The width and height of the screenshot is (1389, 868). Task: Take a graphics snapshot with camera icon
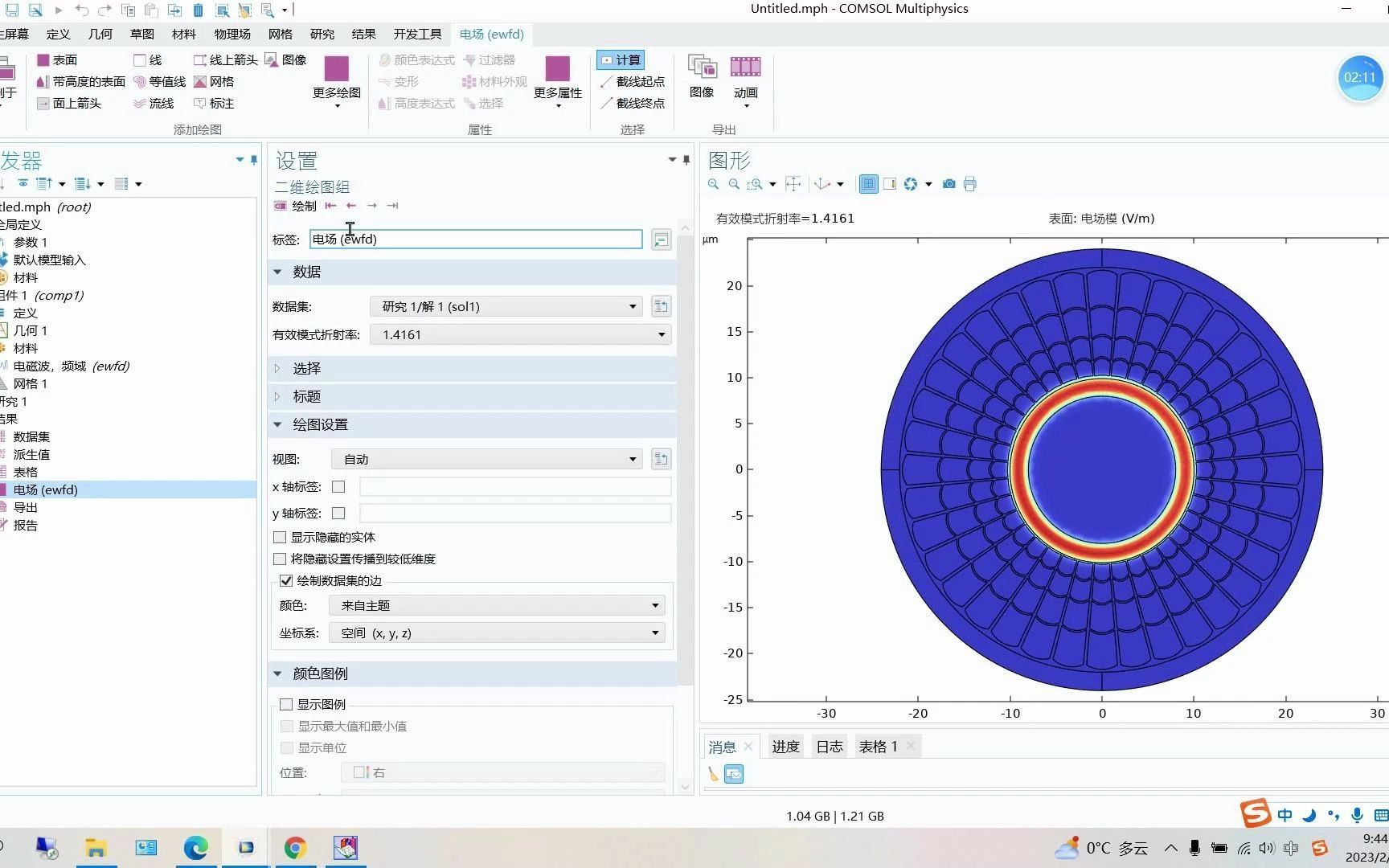point(949,184)
